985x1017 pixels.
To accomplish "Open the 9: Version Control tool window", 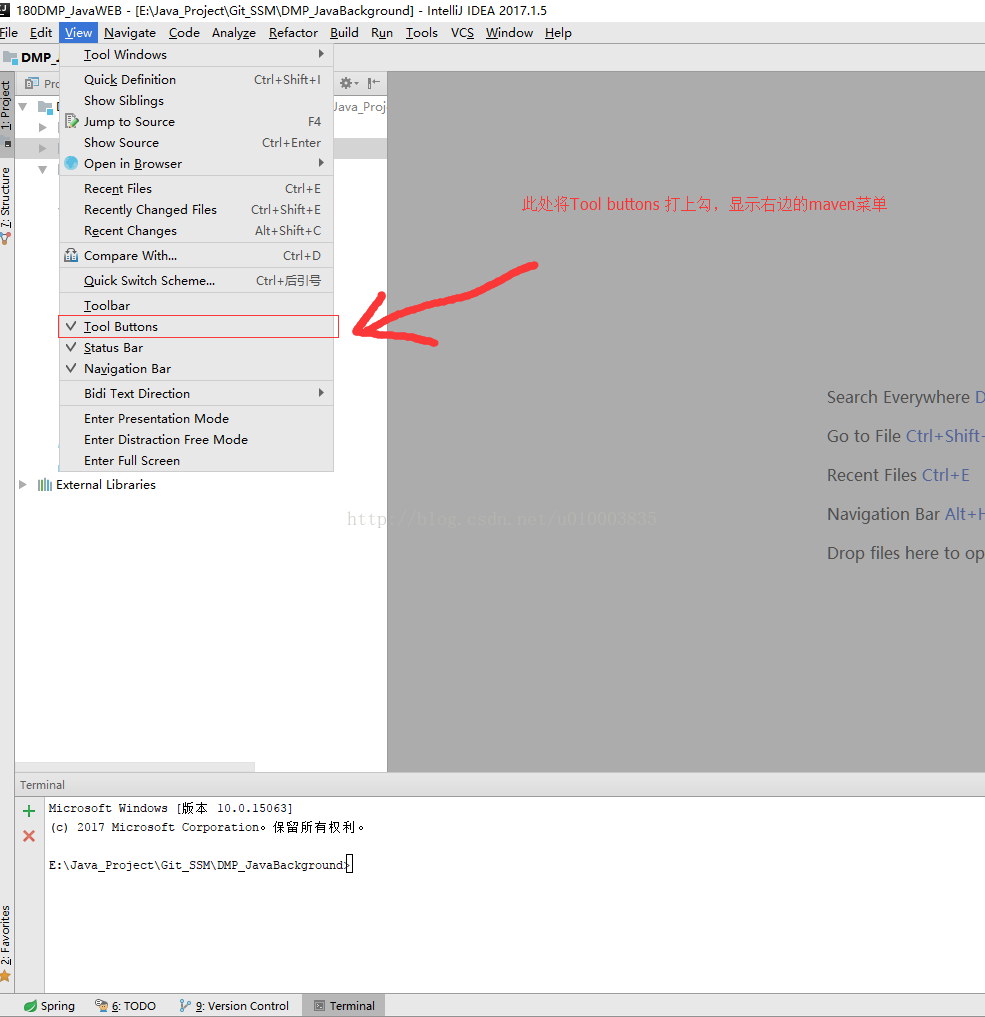I will pyautogui.click(x=234, y=1006).
